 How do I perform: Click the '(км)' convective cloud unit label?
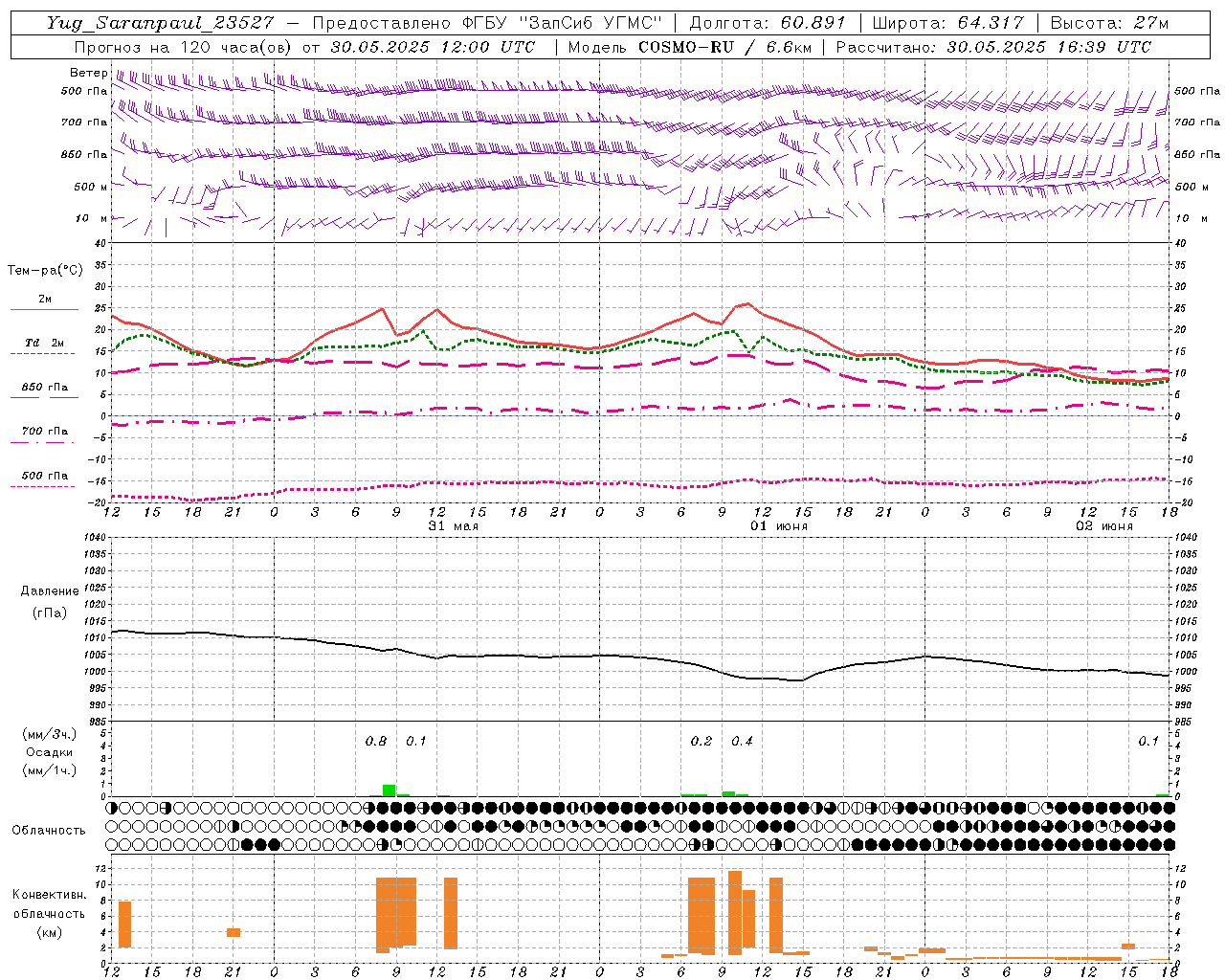(x=49, y=932)
